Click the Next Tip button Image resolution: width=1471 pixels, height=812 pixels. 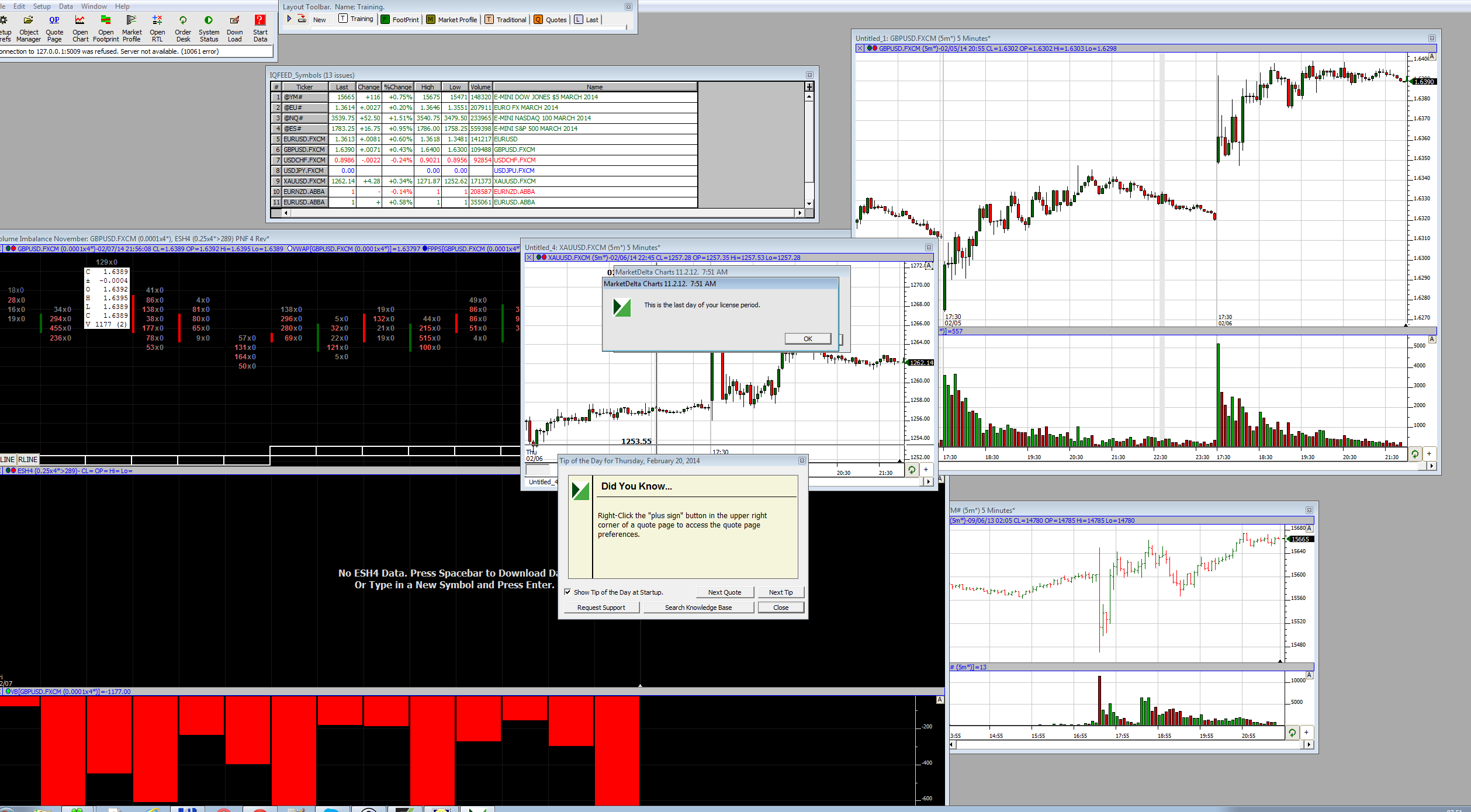click(780, 592)
